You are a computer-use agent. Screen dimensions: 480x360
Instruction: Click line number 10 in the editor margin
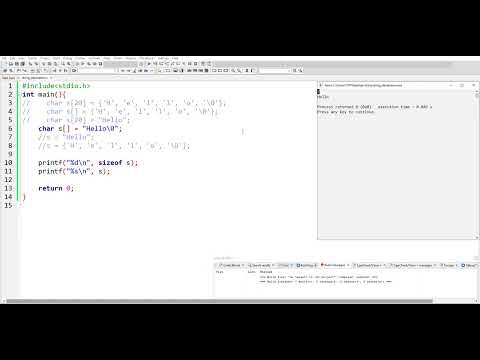pyautogui.click(x=8, y=163)
